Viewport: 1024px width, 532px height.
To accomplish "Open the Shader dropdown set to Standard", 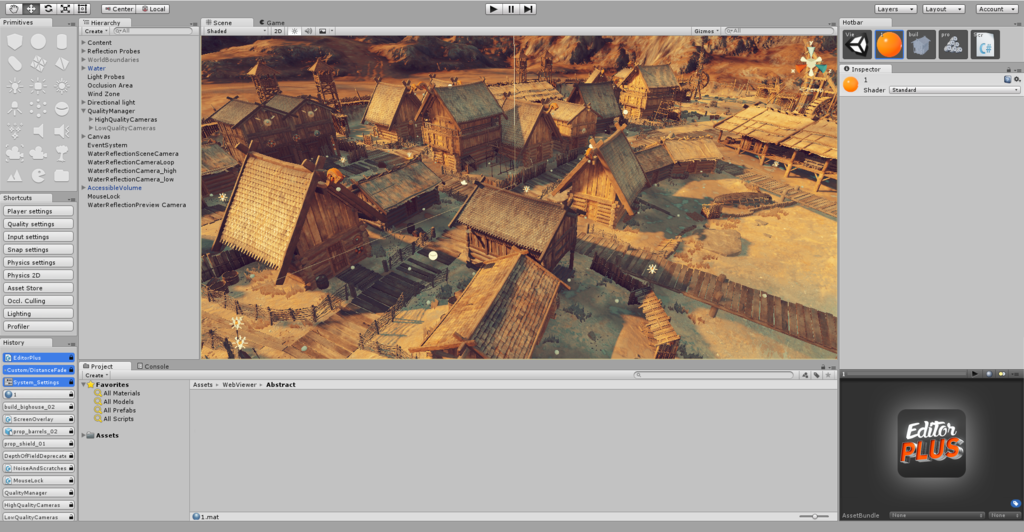I will (954, 90).
